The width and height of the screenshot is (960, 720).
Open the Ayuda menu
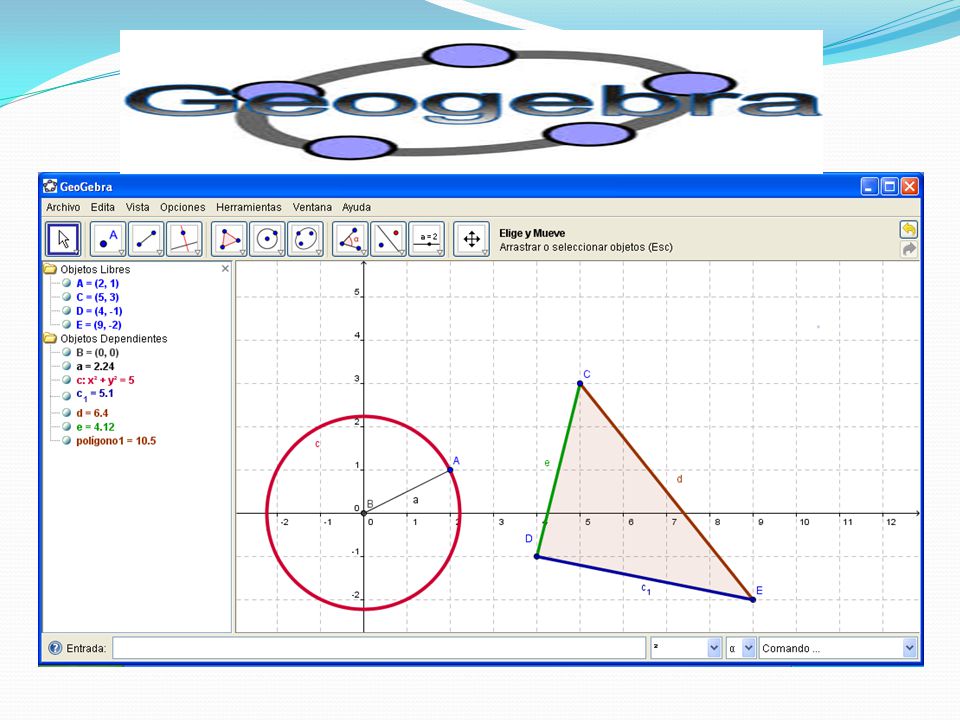click(356, 207)
